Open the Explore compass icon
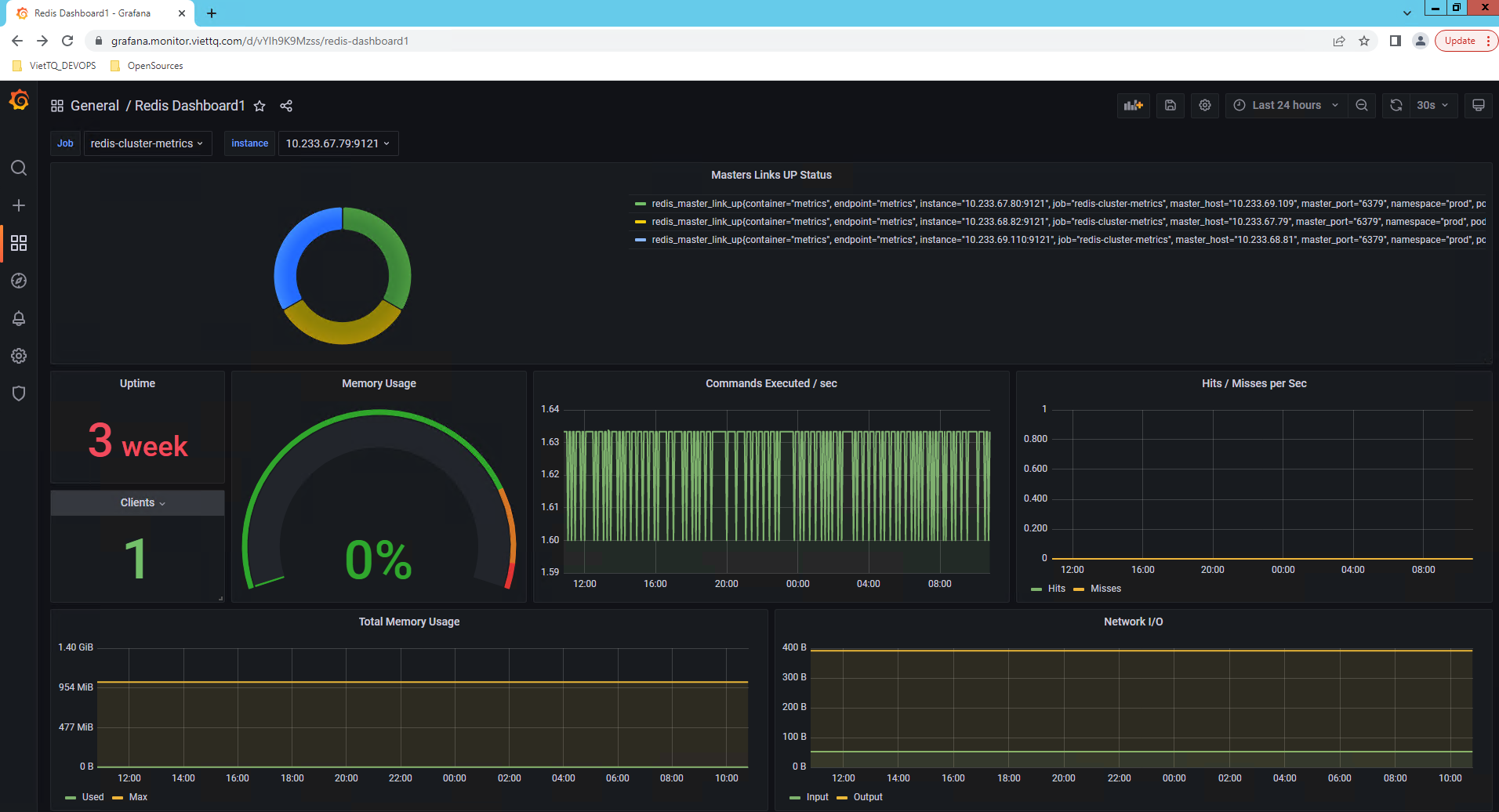This screenshot has height=812, width=1499. coord(19,281)
